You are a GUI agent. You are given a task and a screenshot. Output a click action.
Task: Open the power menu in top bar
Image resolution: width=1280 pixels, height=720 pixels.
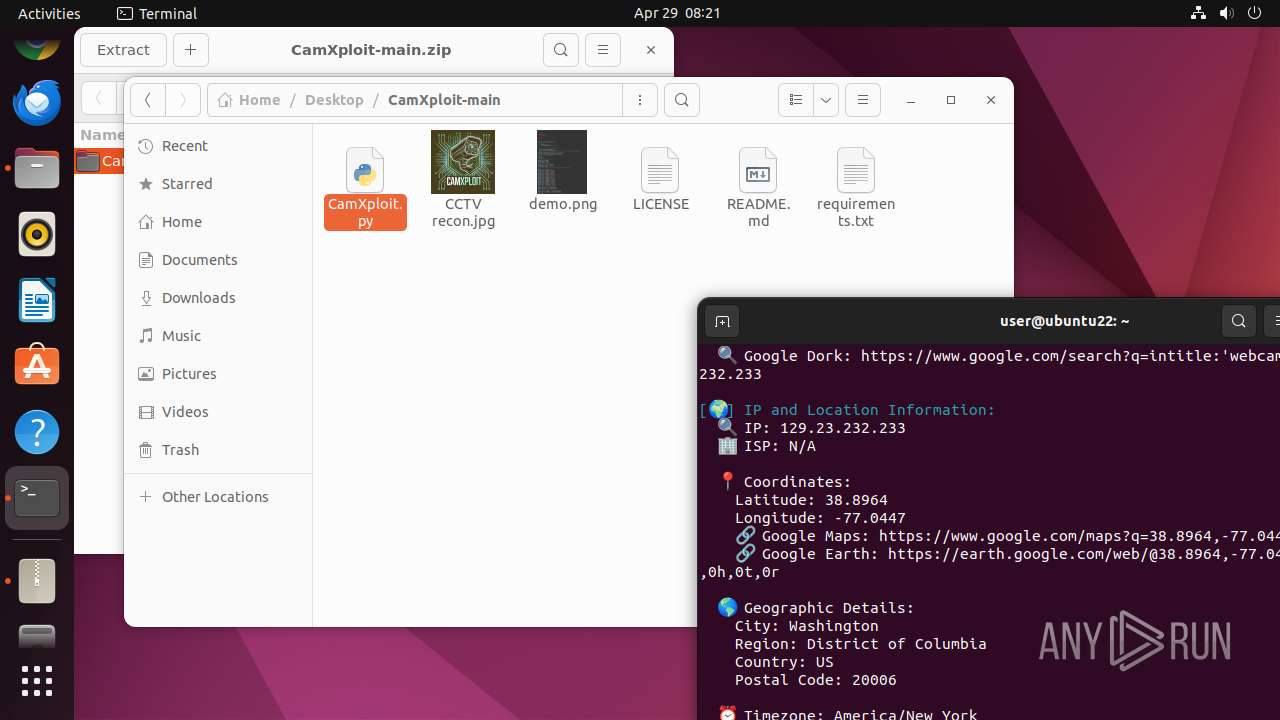coord(1254,13)
